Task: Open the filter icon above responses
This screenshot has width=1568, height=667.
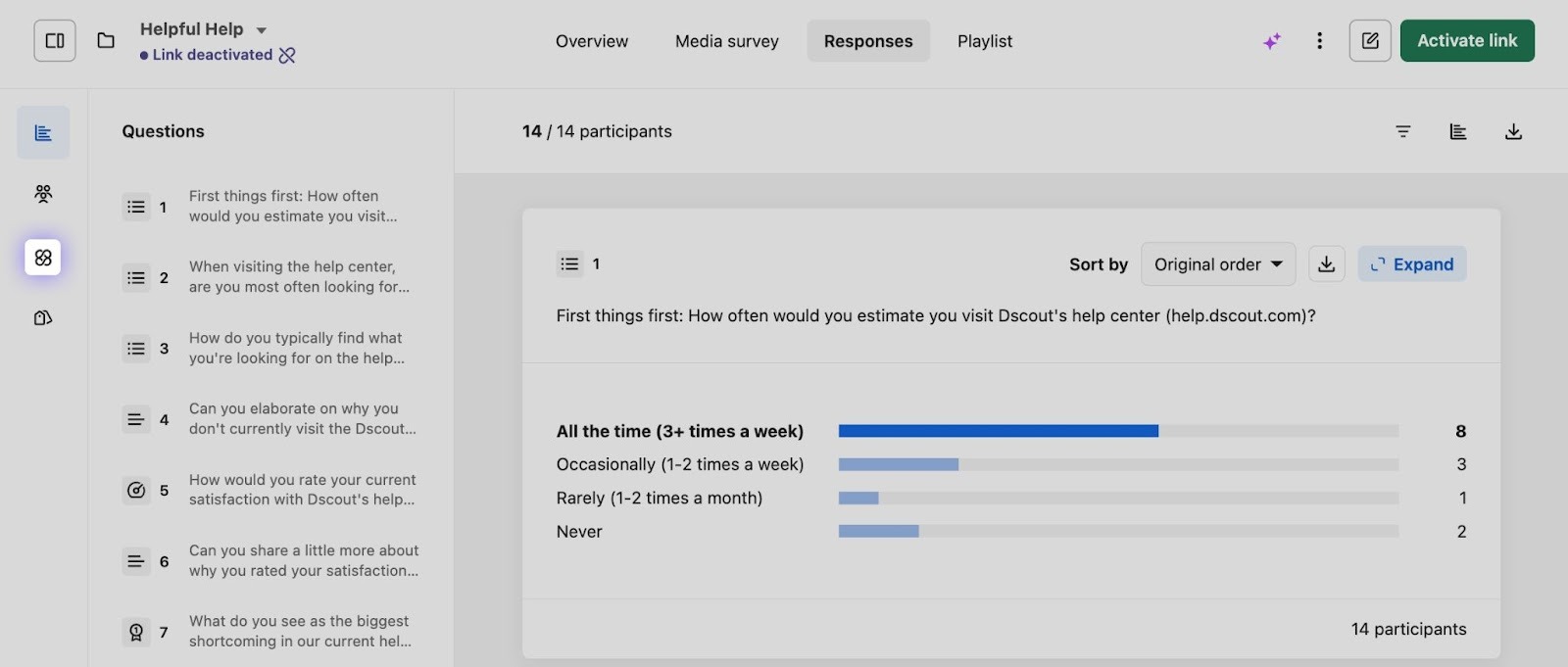Action: [1403, 131]
